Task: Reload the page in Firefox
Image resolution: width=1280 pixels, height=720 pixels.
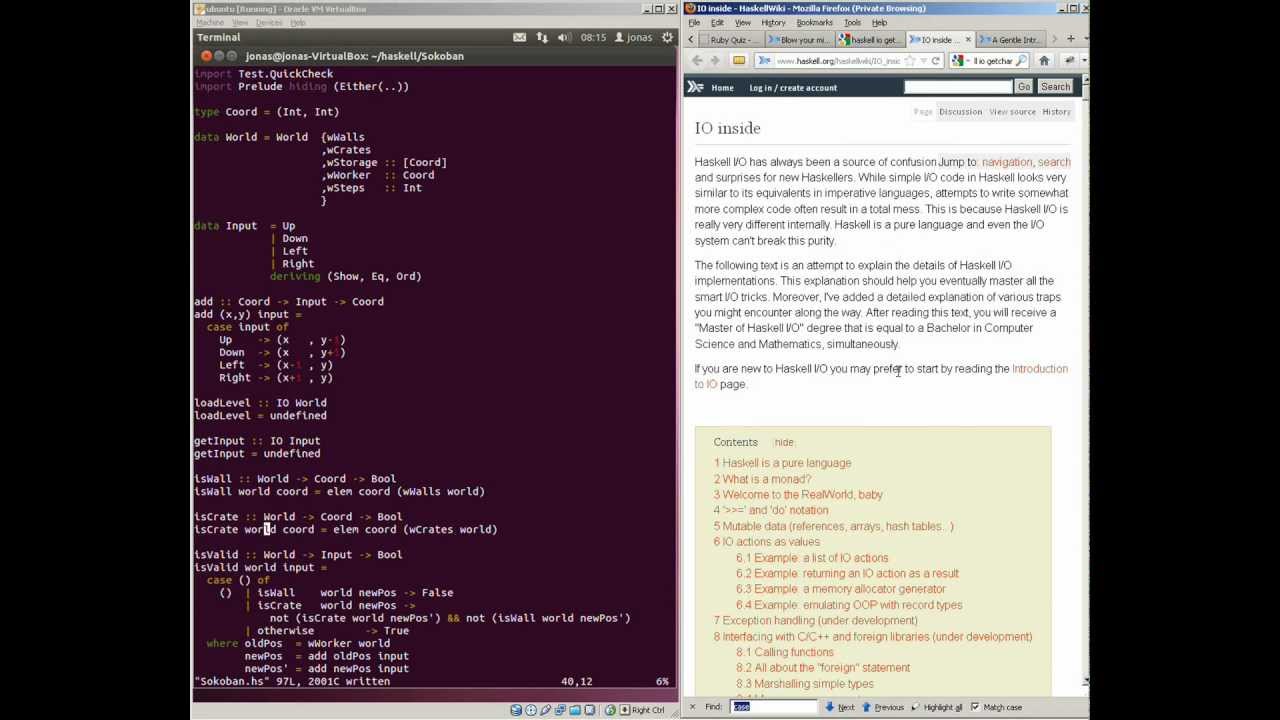Action: click(936, 61)
